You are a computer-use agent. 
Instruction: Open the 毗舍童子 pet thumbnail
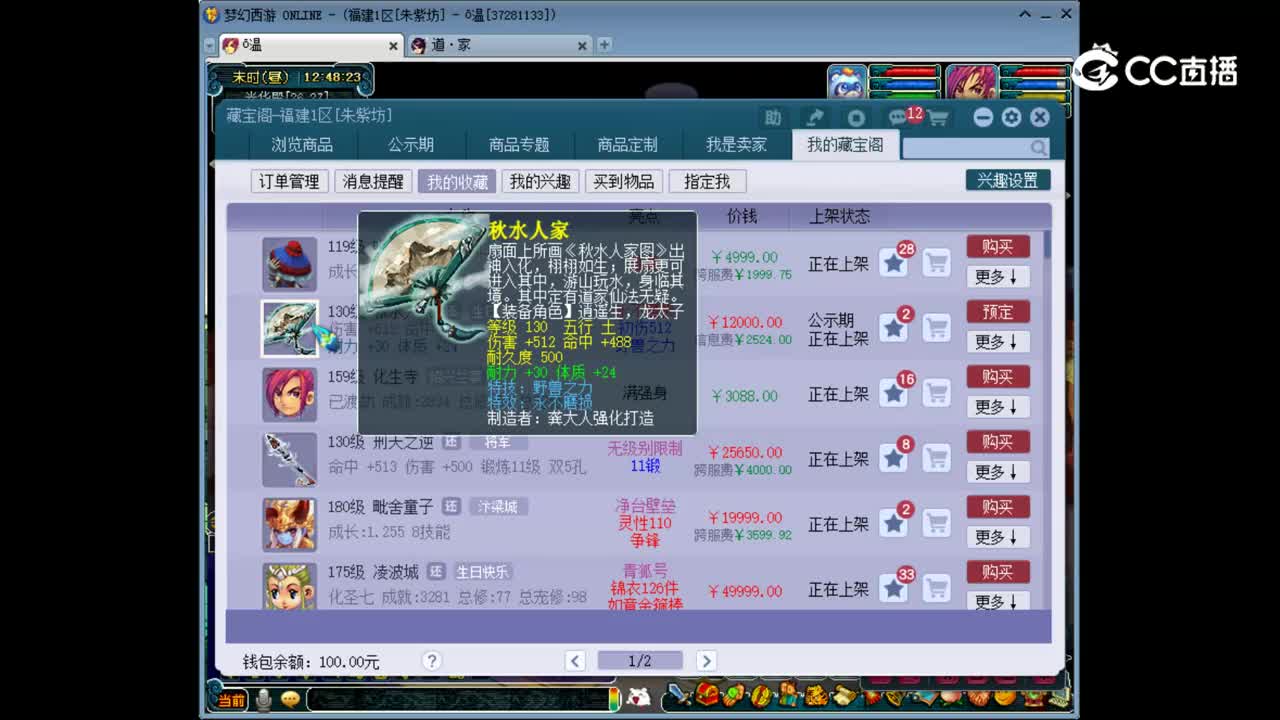point(290,524)
